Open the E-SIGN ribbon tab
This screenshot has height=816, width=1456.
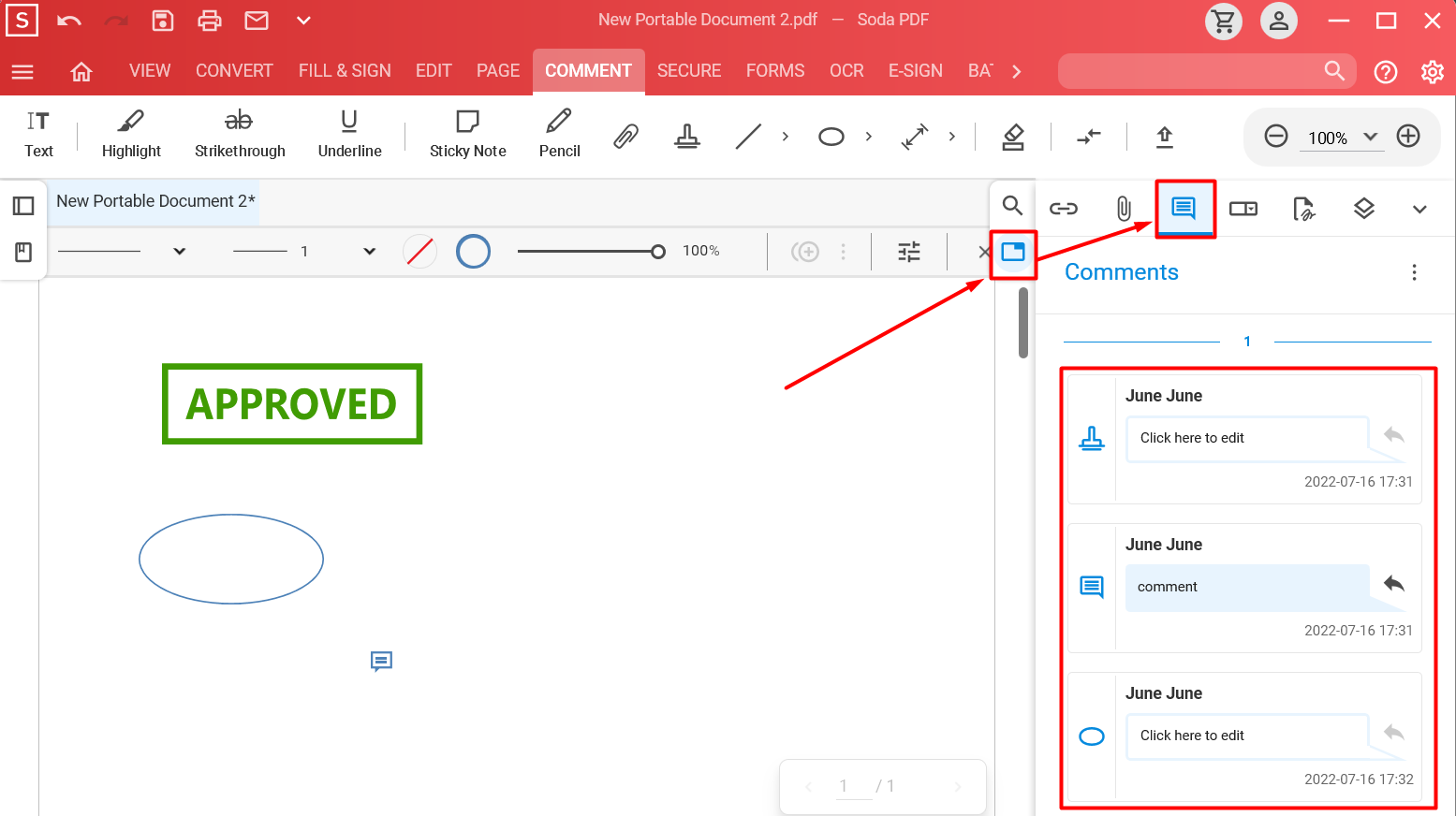[x=916, y=71]
